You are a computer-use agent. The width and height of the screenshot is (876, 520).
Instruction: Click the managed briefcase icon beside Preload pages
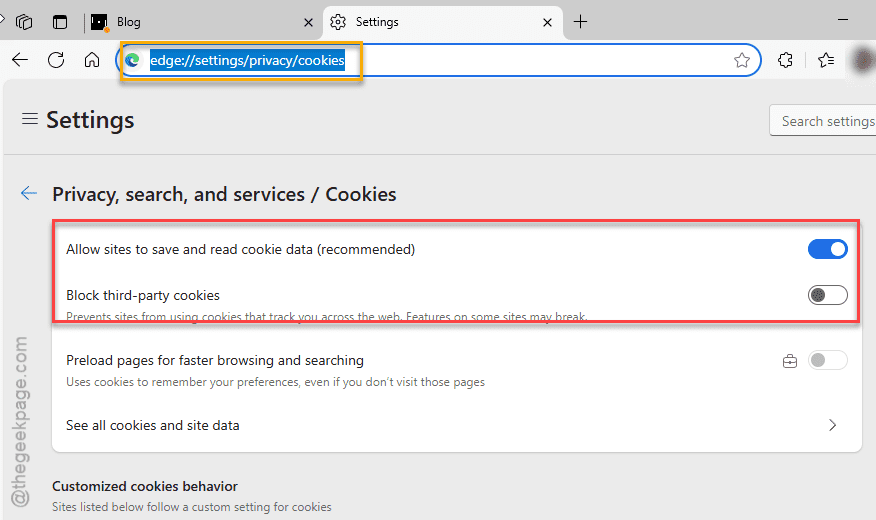point(790,361)
